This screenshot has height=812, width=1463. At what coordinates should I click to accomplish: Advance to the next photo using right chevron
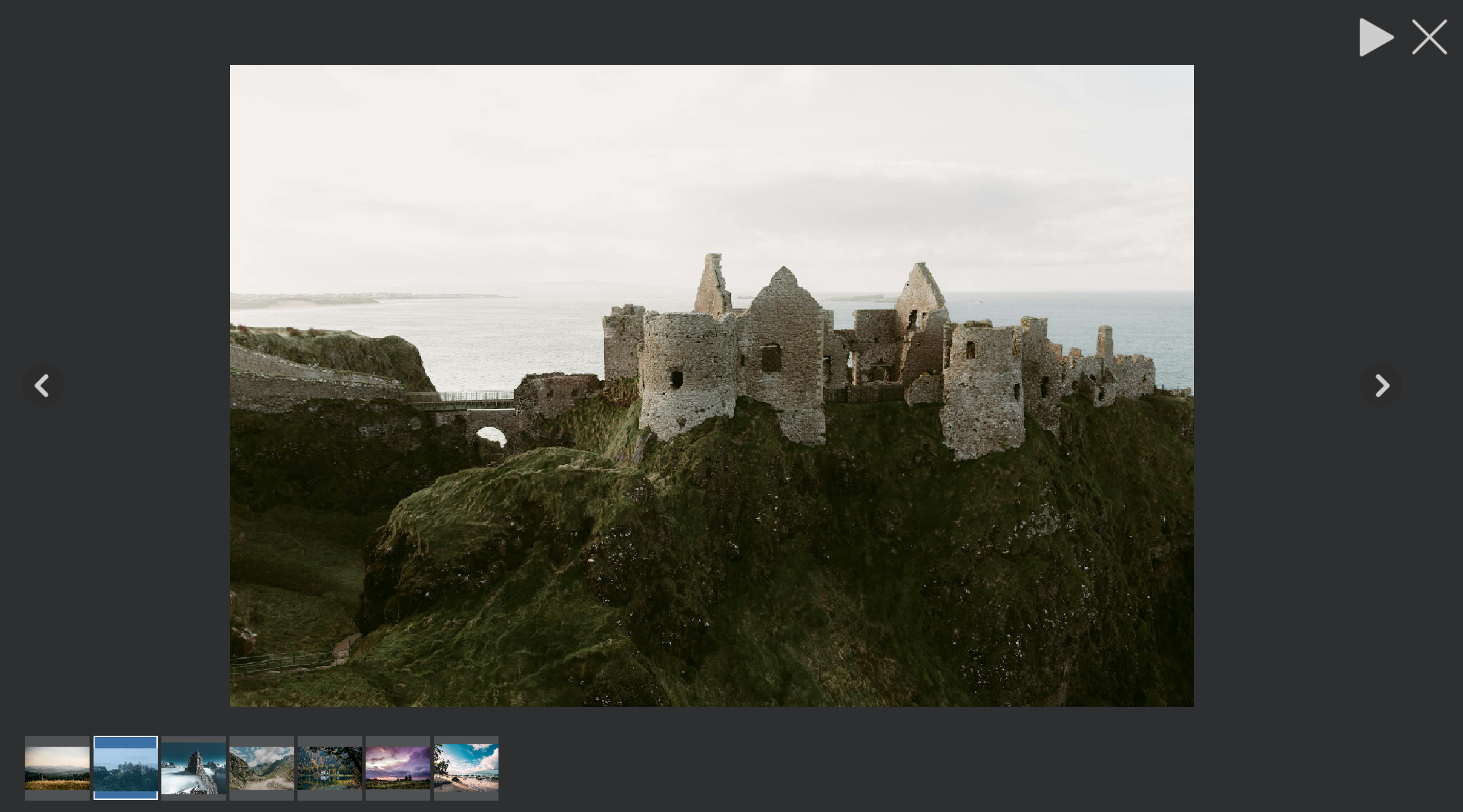click(x=1381, y=385)
